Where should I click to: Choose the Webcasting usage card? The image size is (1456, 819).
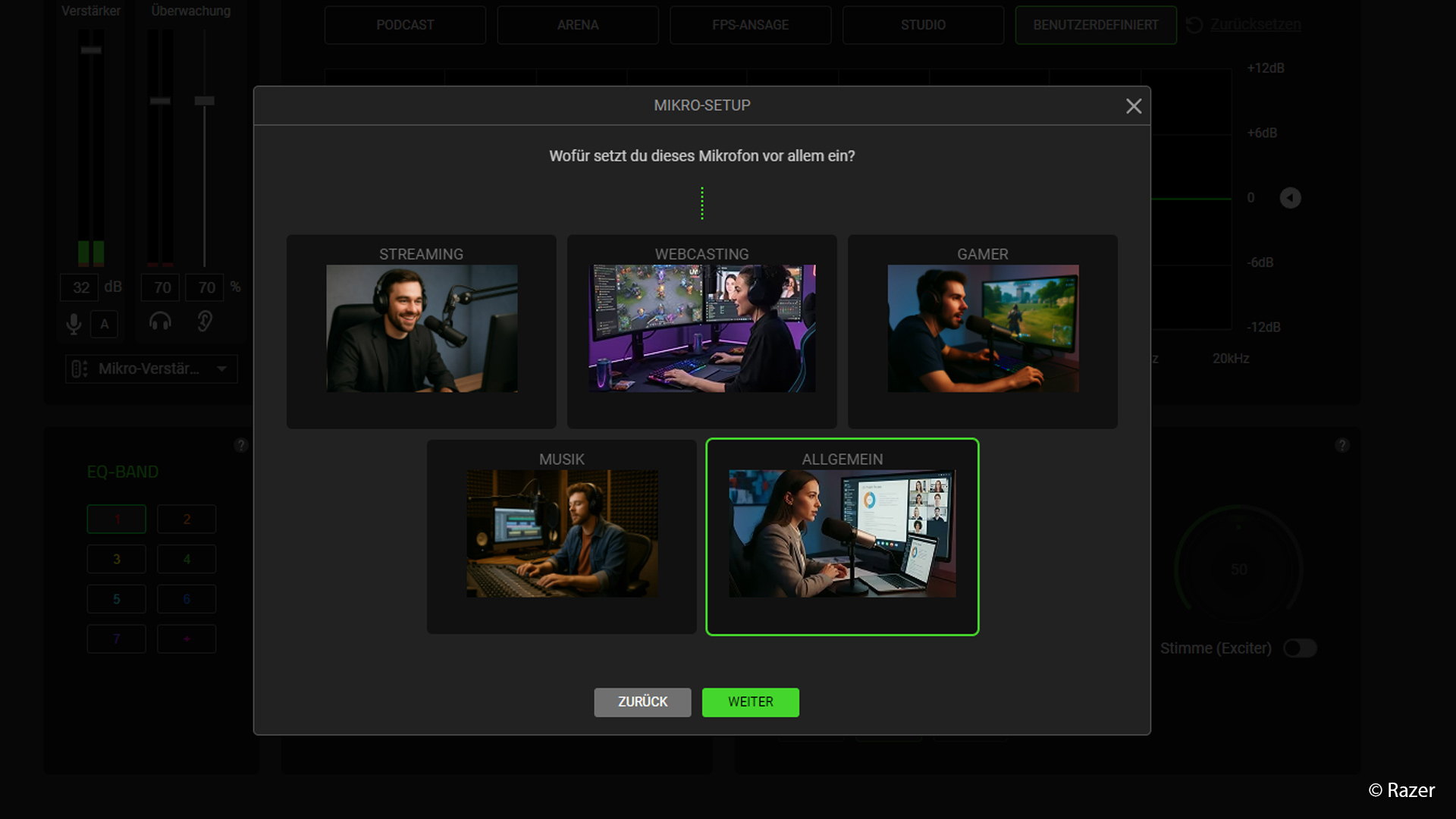click(x=701, y=331)
